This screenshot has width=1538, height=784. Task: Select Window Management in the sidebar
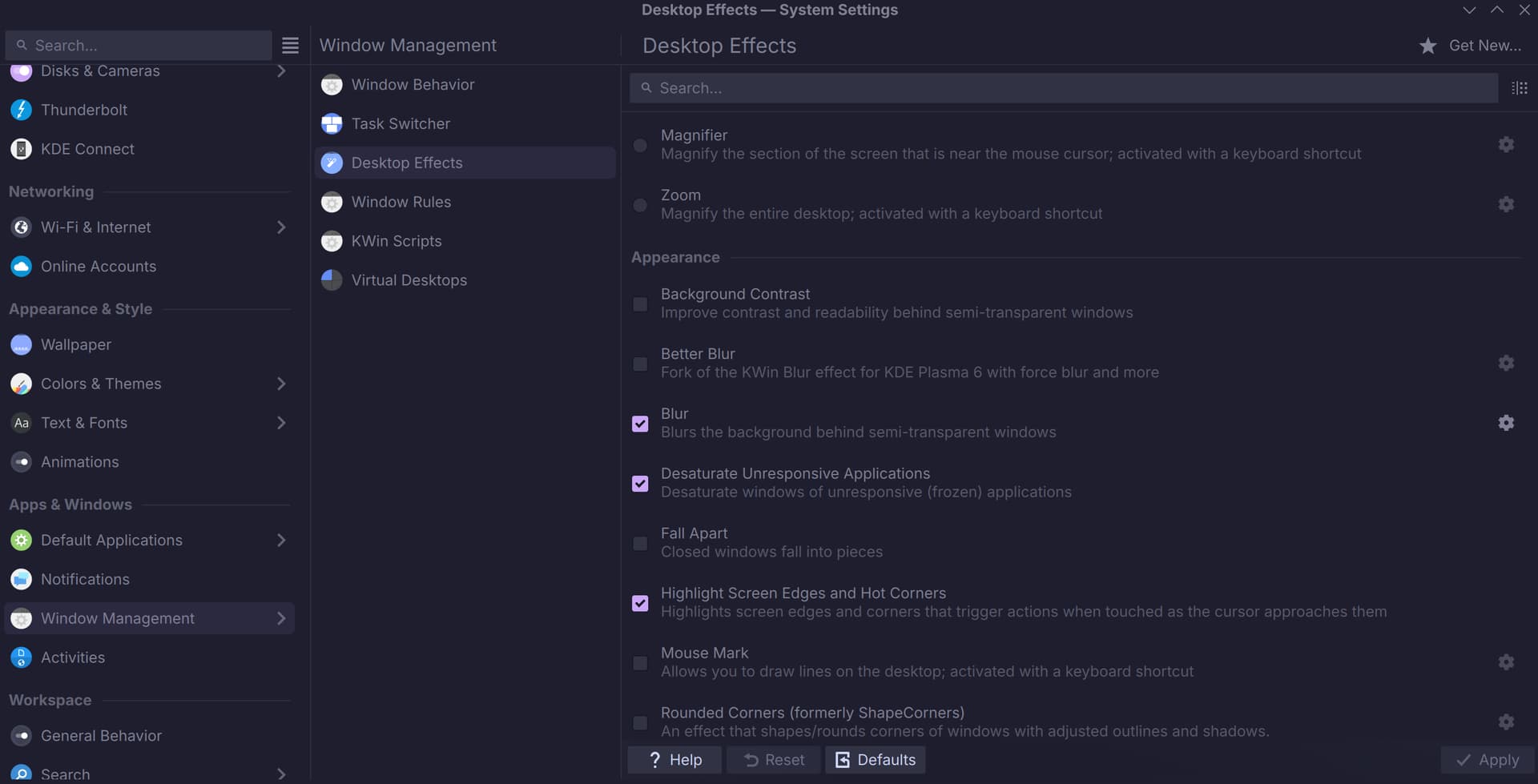tap(150, 618)
